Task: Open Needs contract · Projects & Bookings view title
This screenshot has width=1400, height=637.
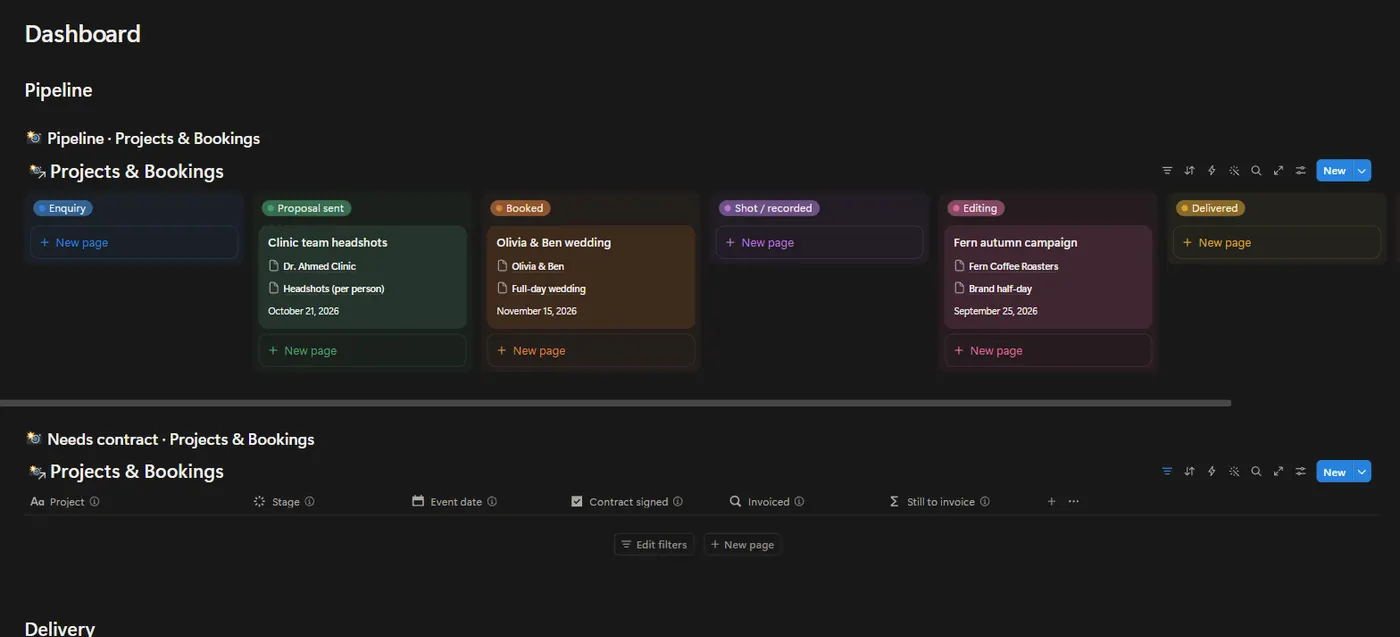Action: tap(180, 439)
